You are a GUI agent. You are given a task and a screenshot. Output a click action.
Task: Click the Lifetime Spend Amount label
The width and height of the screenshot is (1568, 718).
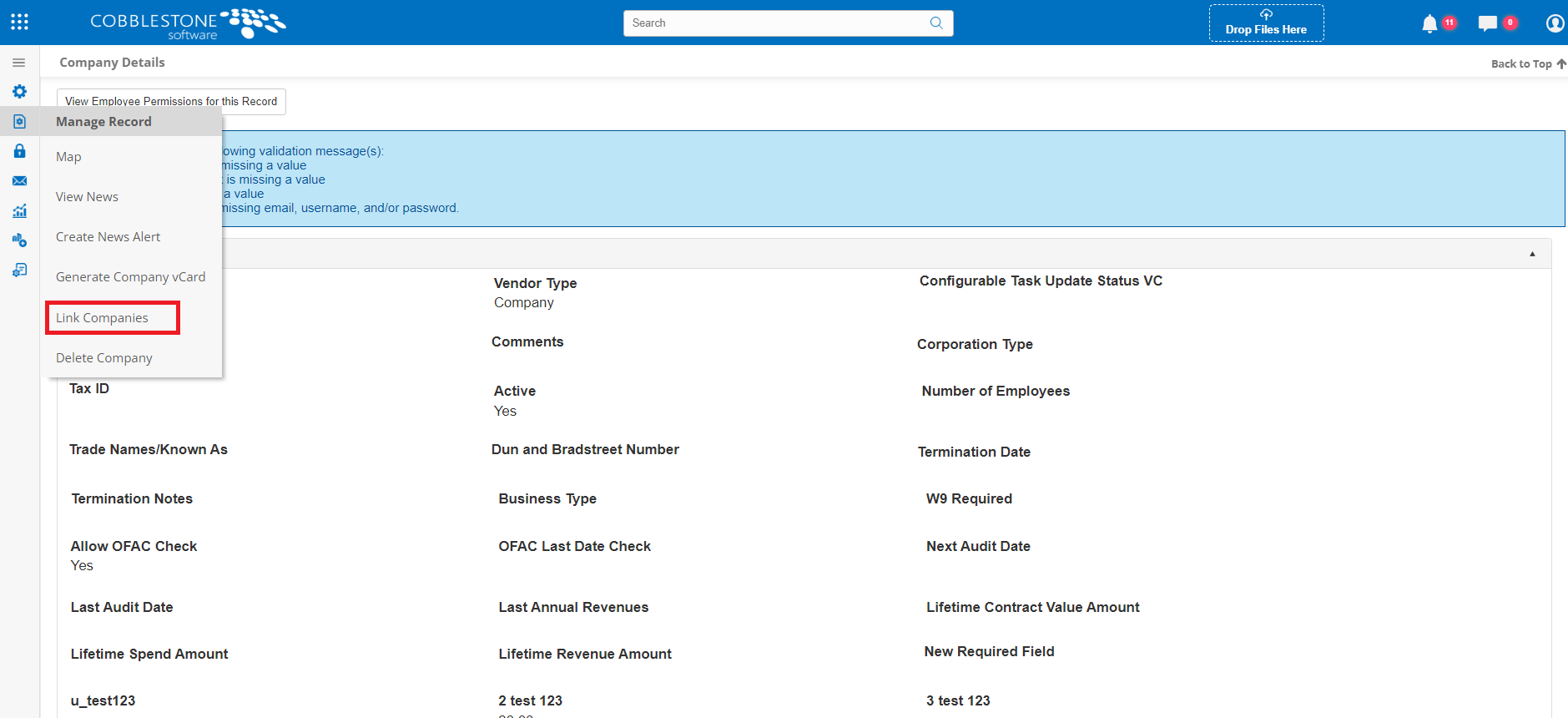coord(149,655)
